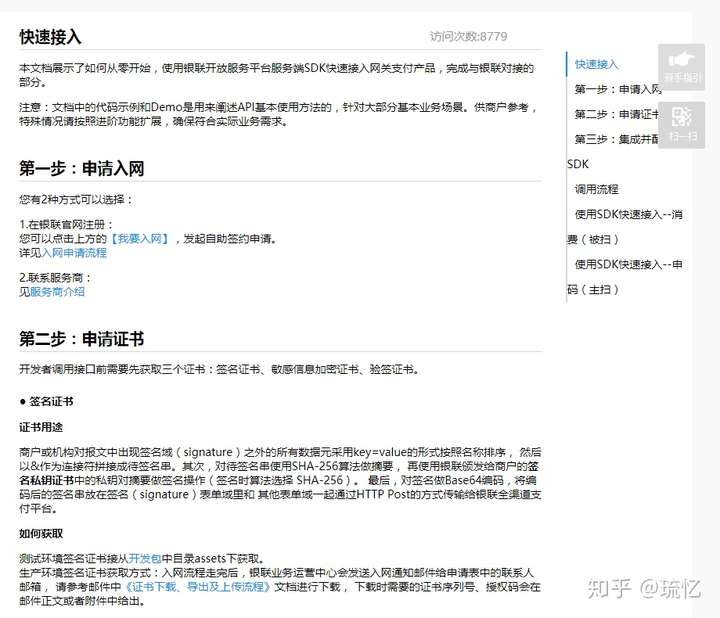Screen dimensions: 720x618
Task: Click the 快速接入 page heading
Action: point(51,37)
